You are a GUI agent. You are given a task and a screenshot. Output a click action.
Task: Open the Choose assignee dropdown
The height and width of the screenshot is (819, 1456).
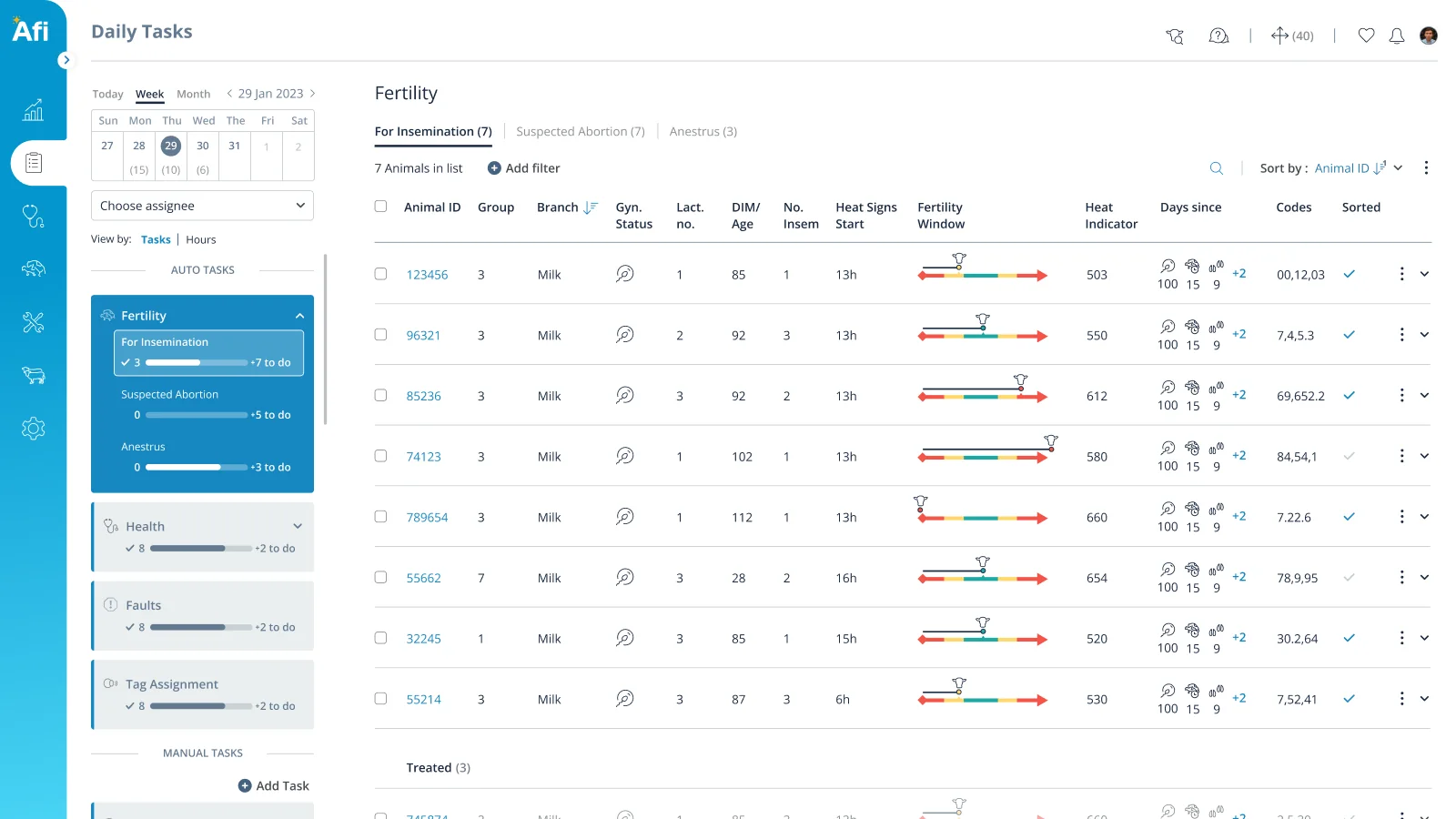(x=202, y=206)
